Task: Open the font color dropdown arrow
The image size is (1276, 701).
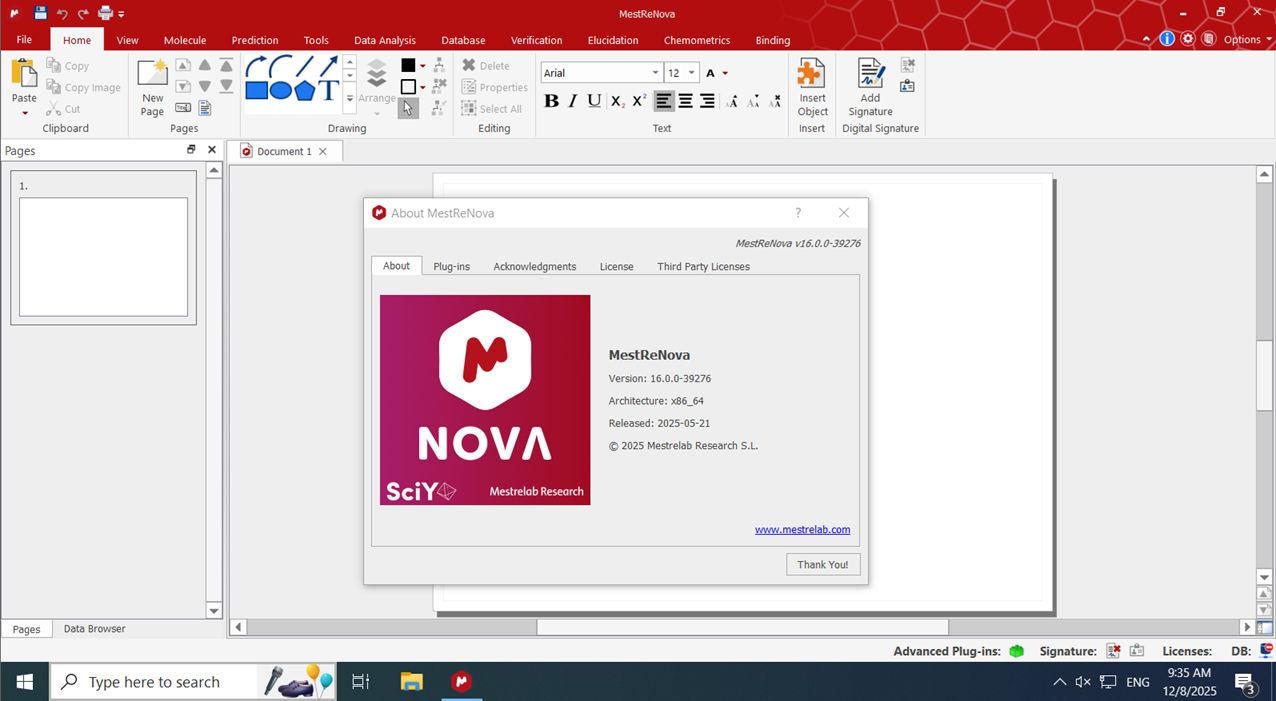Action: pos(725,73)
